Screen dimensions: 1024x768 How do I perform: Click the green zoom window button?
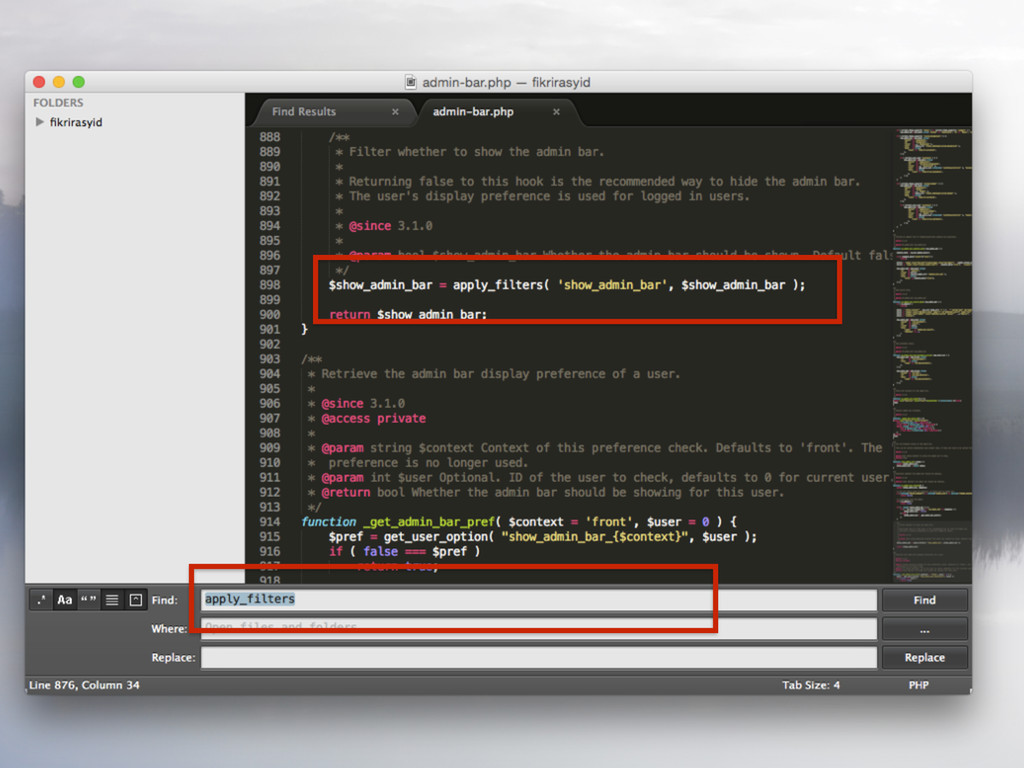coord(78,82)
